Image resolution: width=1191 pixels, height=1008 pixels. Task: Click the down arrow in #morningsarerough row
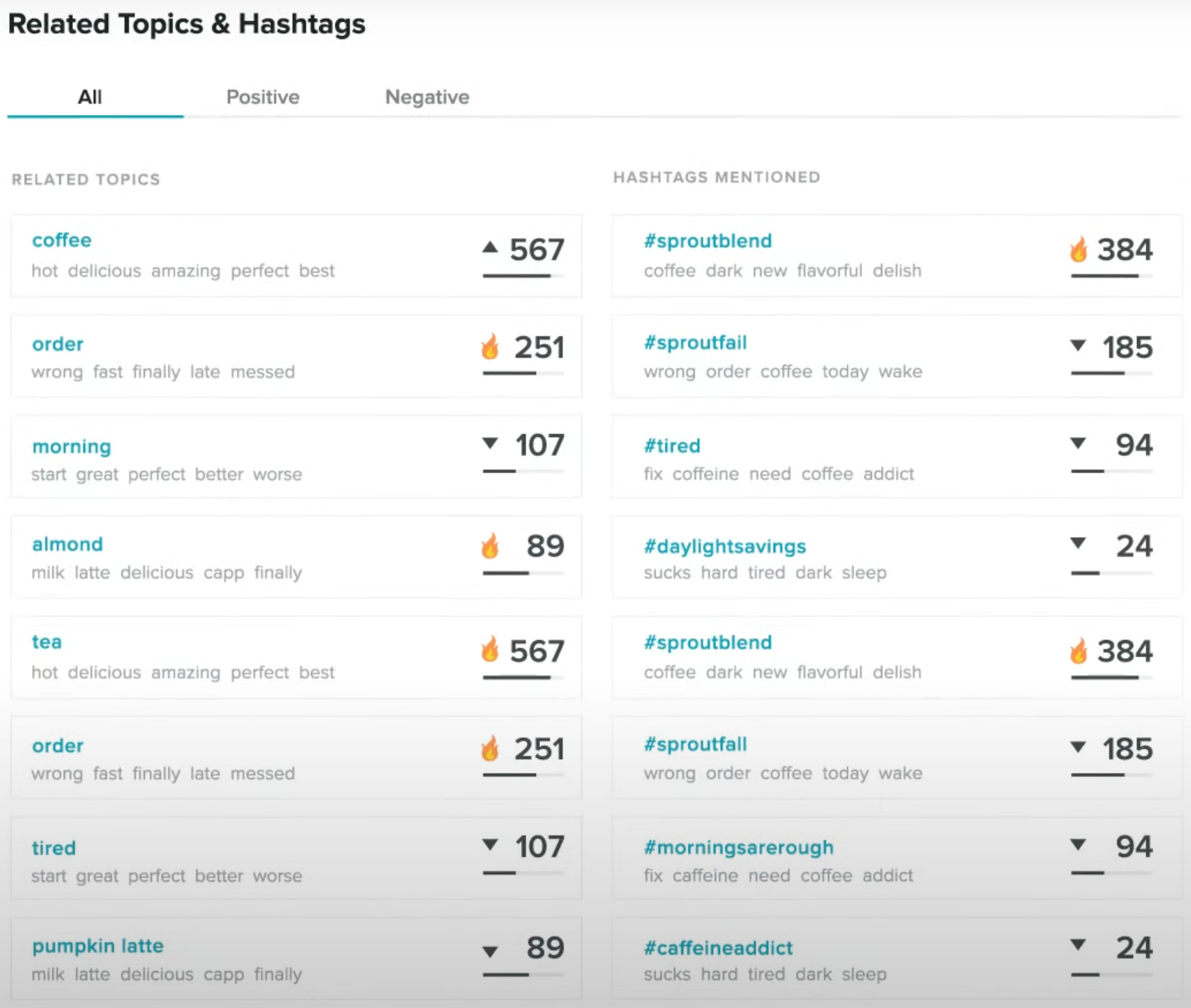click(x=1078, y=844)
